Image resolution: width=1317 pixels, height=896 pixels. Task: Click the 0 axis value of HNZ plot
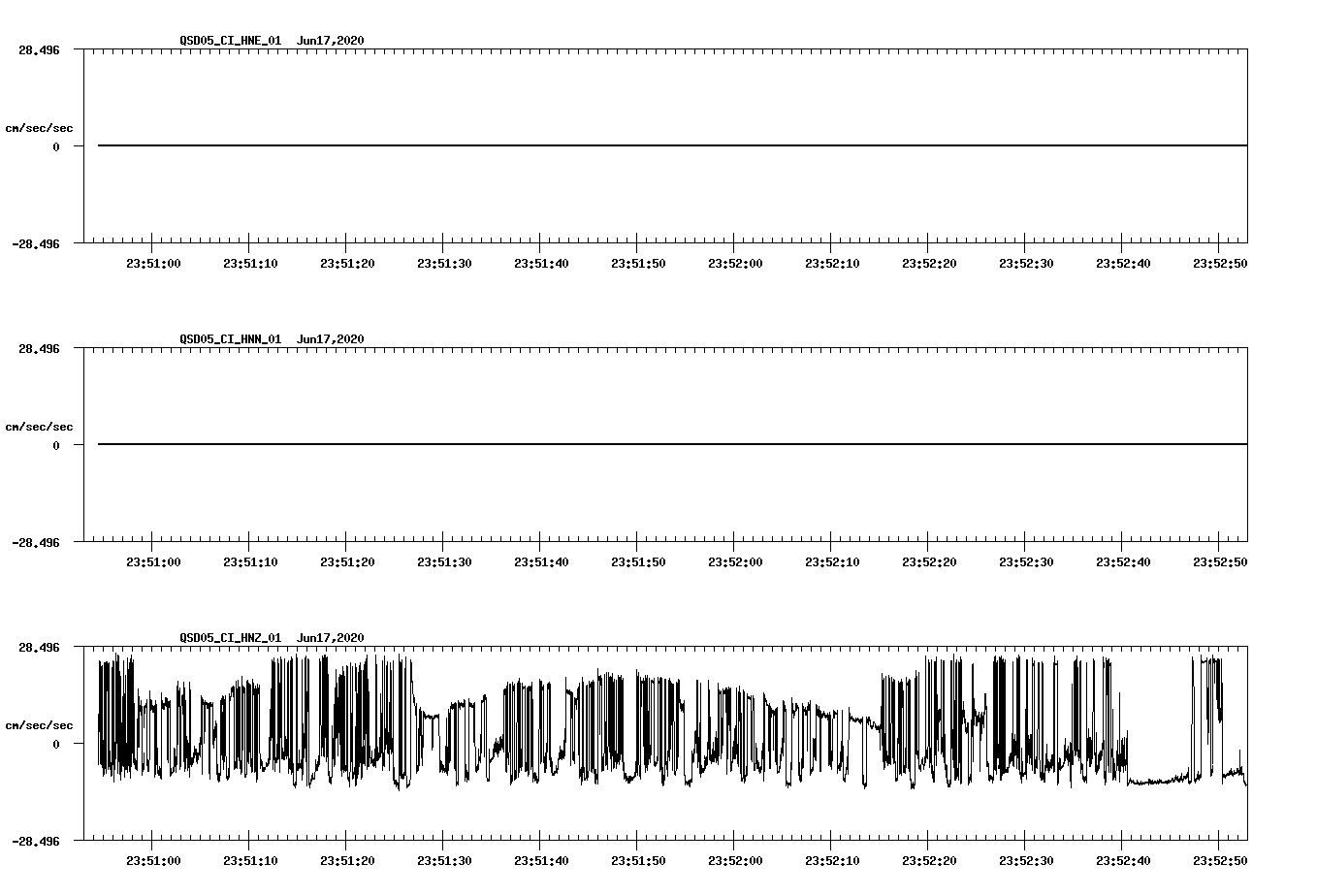pos(56,745)
